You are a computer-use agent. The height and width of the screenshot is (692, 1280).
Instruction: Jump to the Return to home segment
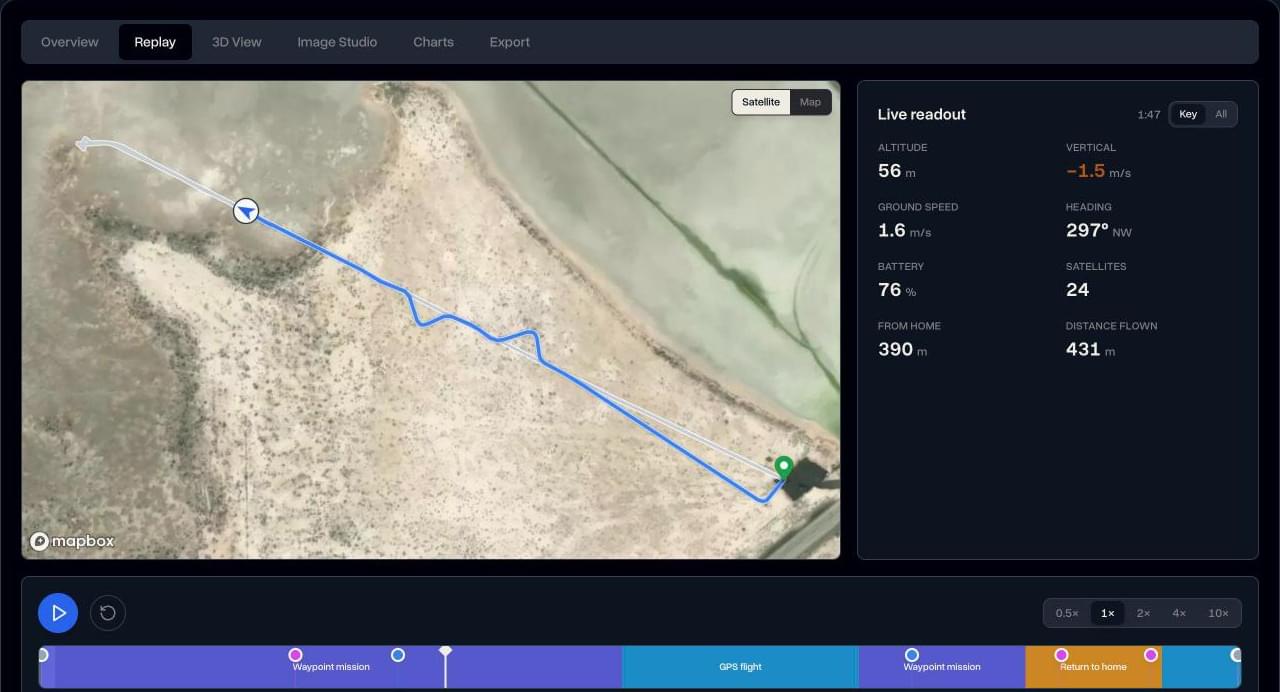1093,667
